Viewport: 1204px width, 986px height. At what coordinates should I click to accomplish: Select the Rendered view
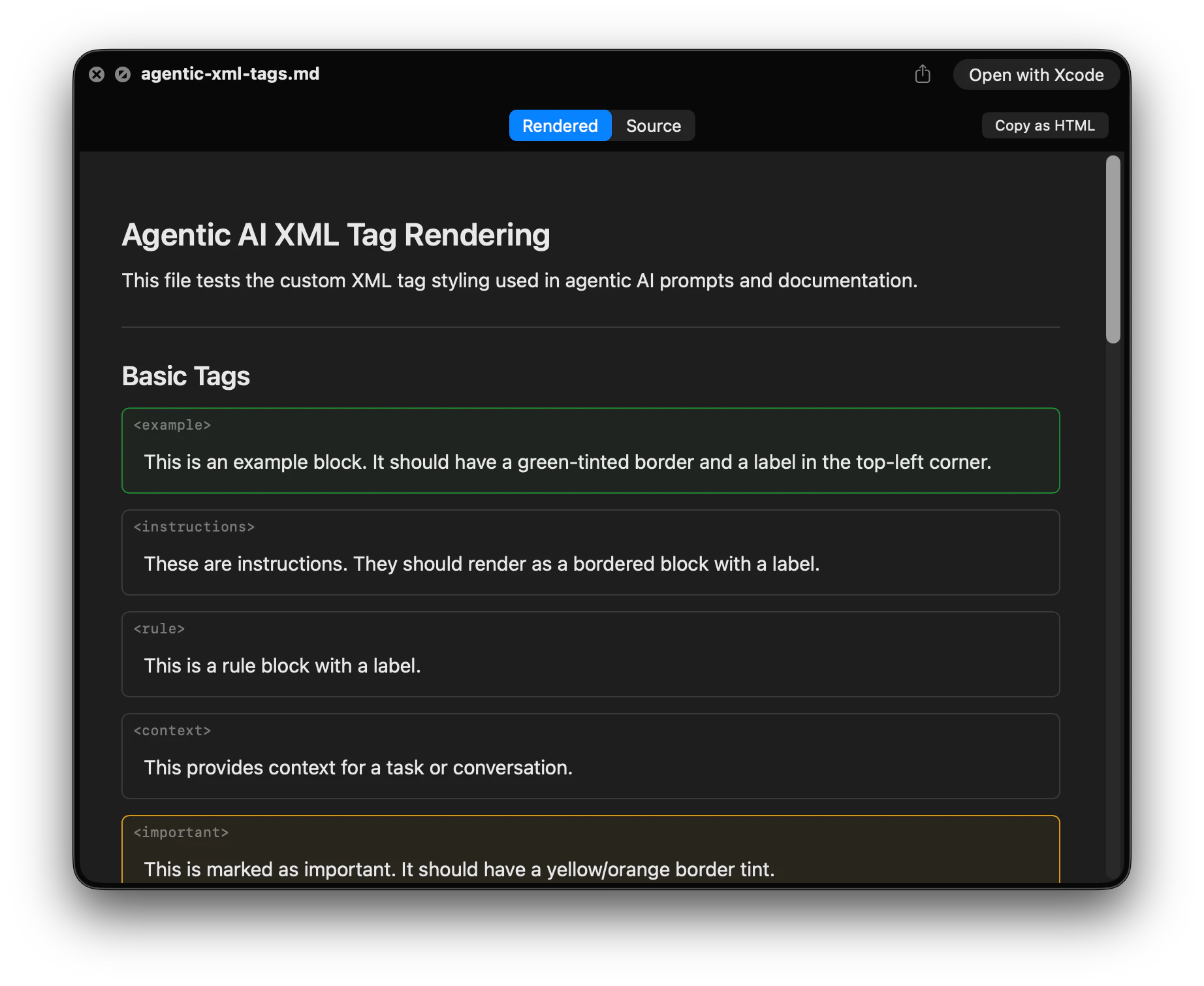(x=560, y=125)
